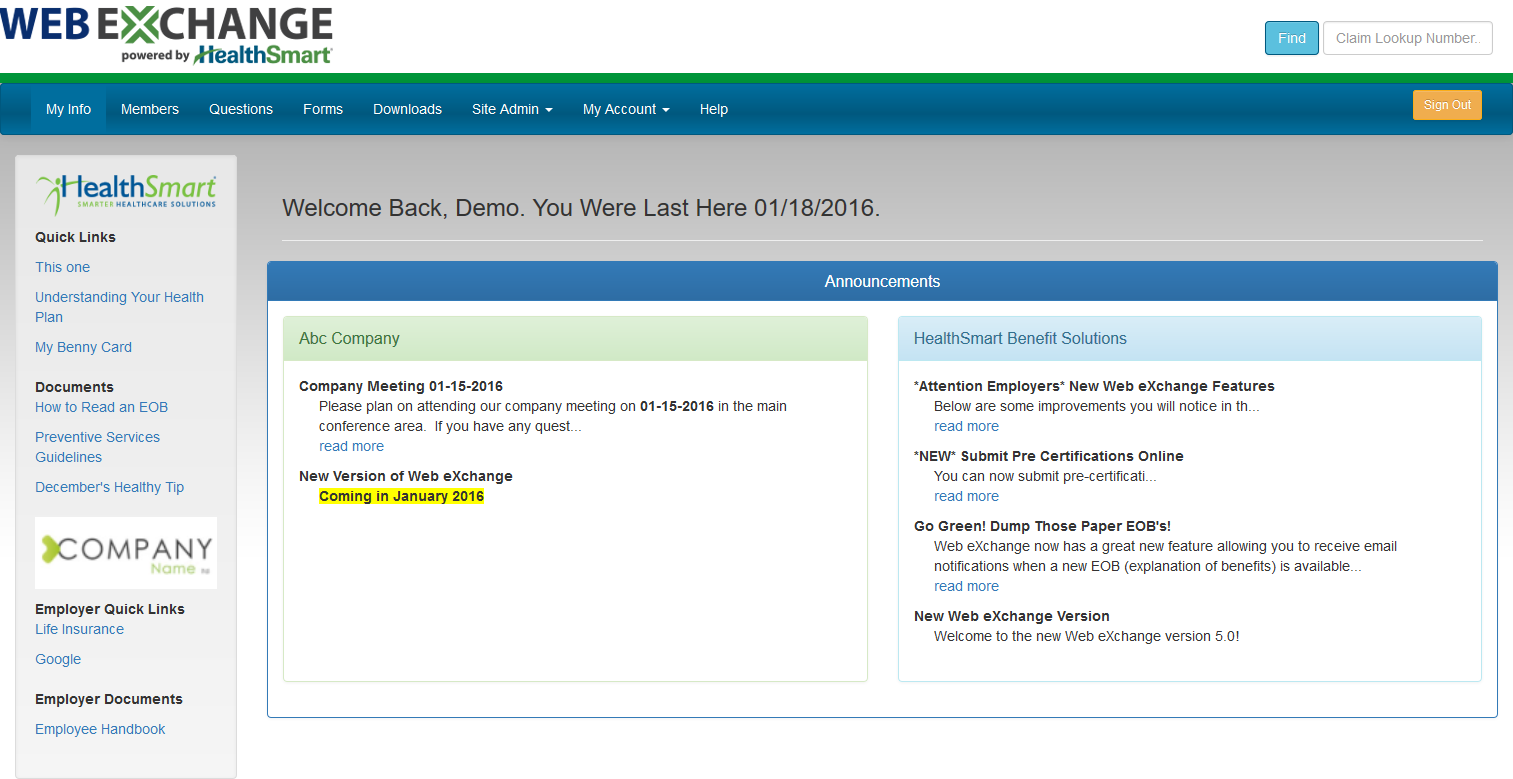The image size is (1513, 779).
Task: Click the Abc Company panel heading
Action: [575, 339]
